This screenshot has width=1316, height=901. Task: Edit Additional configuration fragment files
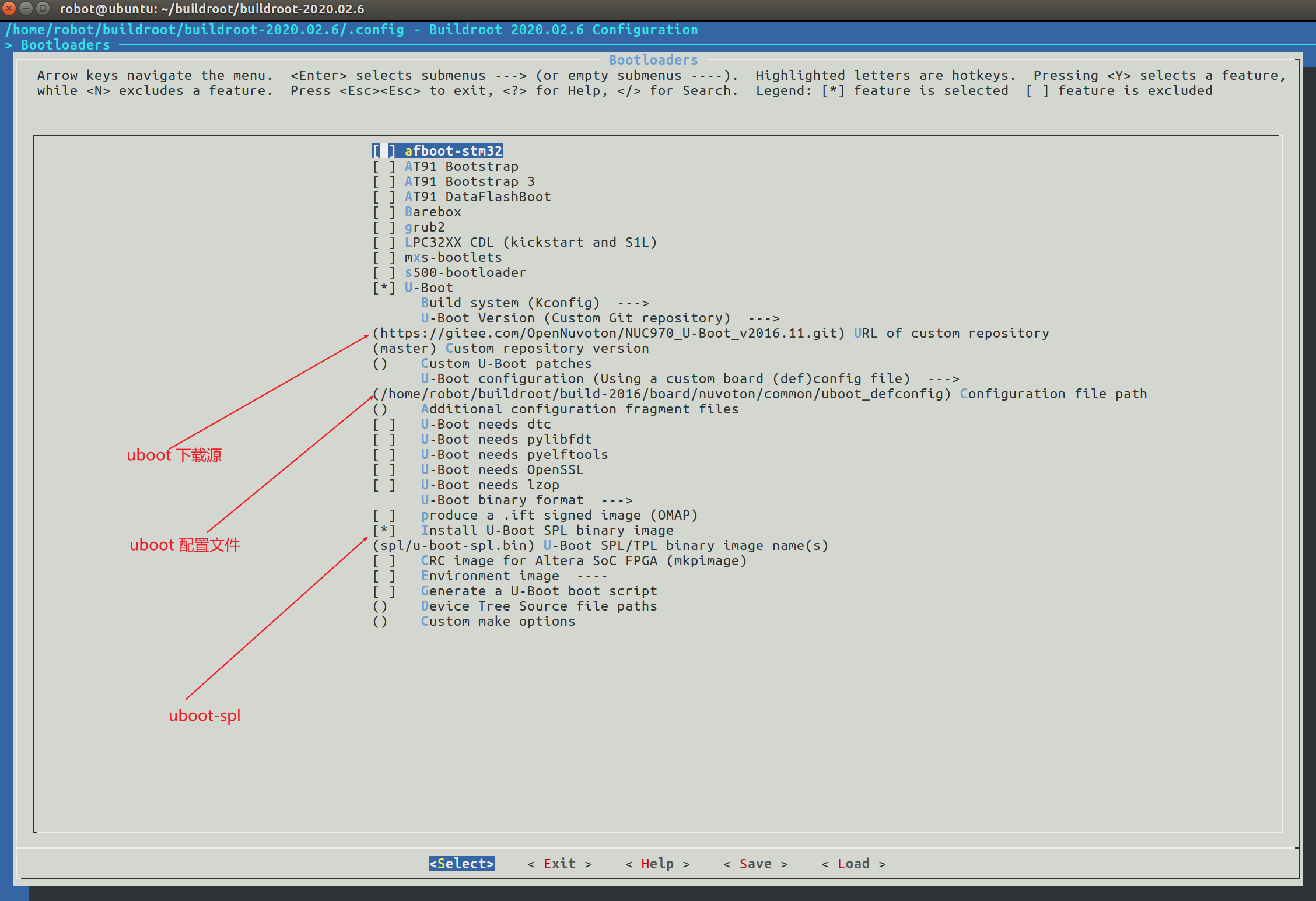555,409
